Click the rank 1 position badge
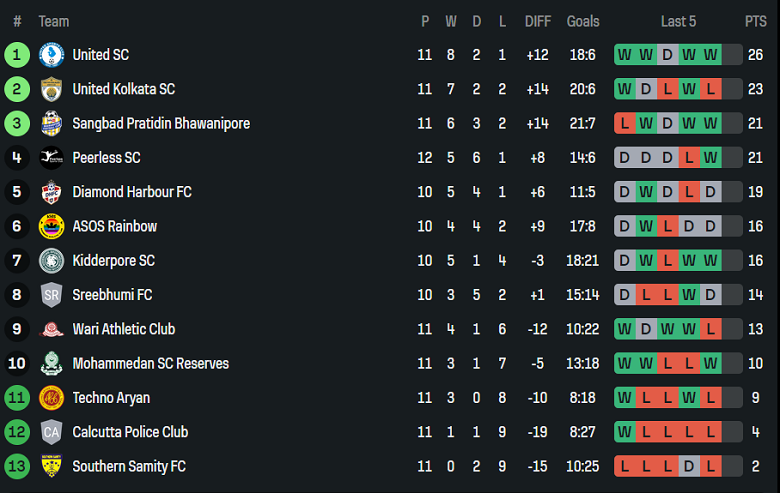Viewport: 780px width, 493px height. [17, 55]
